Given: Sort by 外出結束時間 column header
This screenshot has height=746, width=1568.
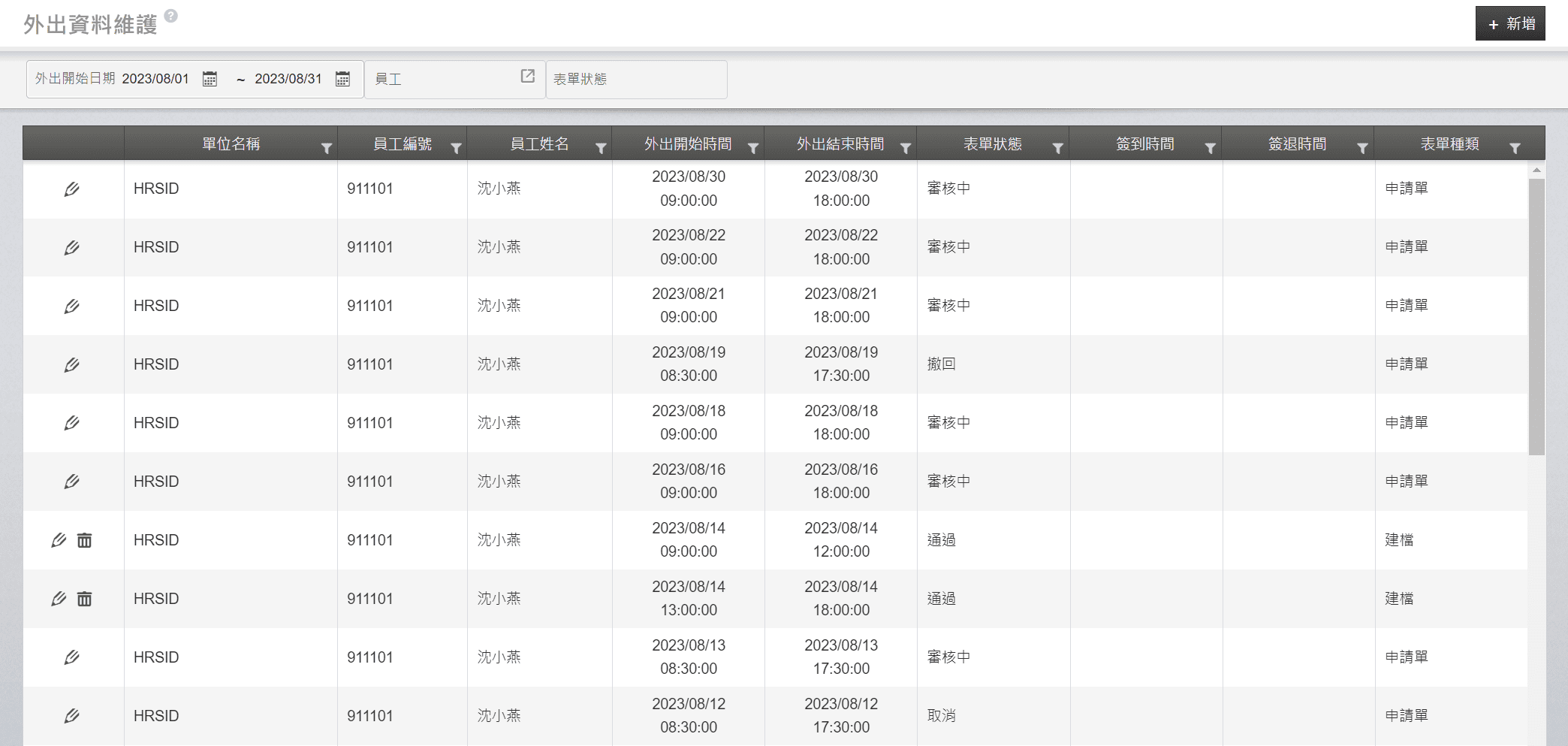Looking at the screenshot, I should point(840,144).
